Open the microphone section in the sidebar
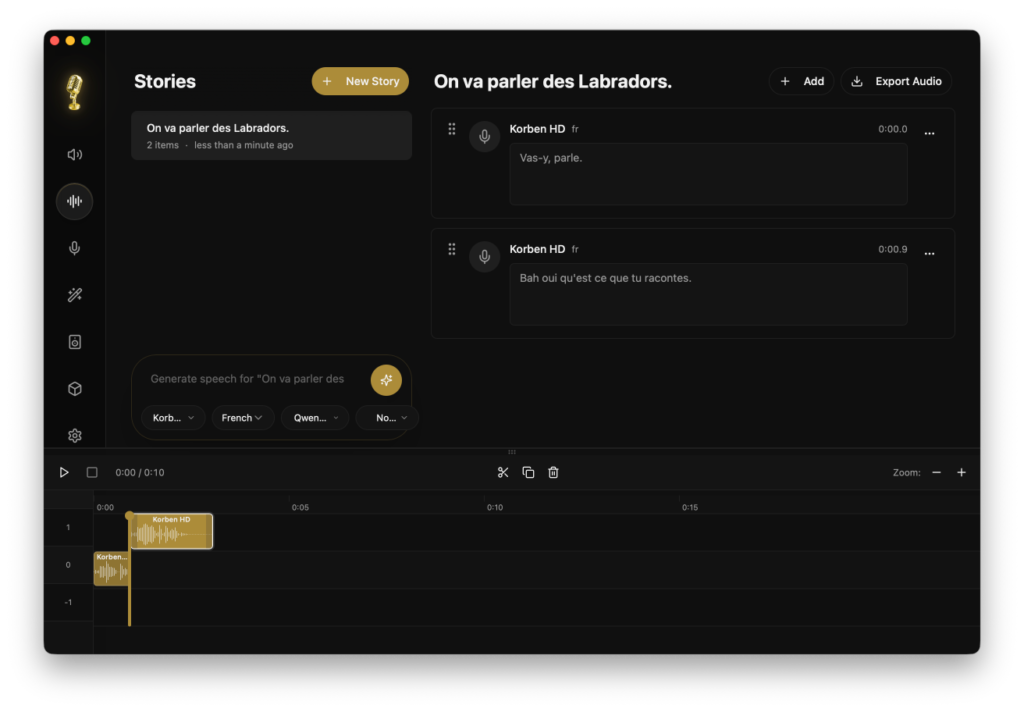The image size is (1024, 712). [x=74, y=249]
